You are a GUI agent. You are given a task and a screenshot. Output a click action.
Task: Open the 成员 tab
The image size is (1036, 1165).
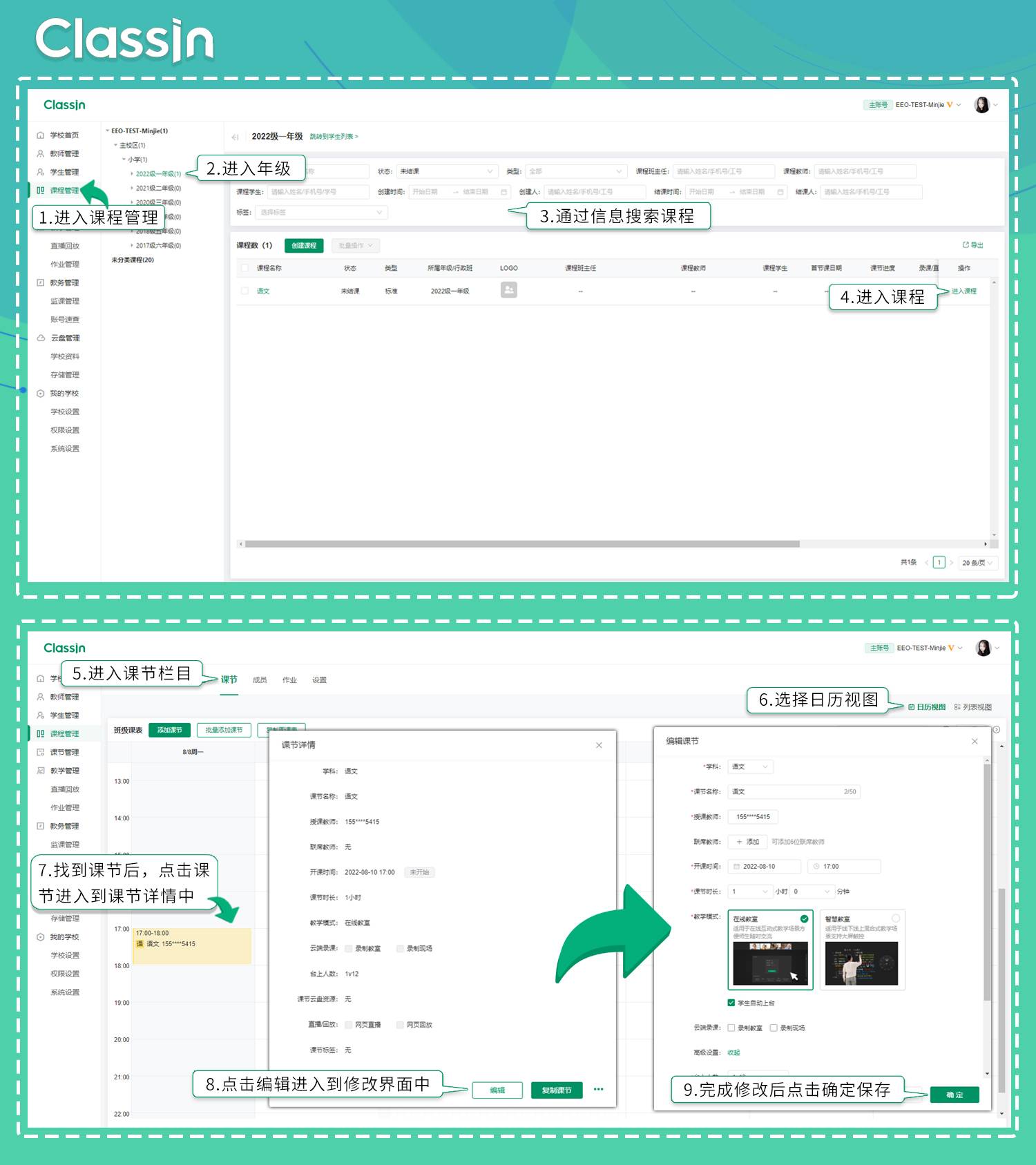click(260, 680)
